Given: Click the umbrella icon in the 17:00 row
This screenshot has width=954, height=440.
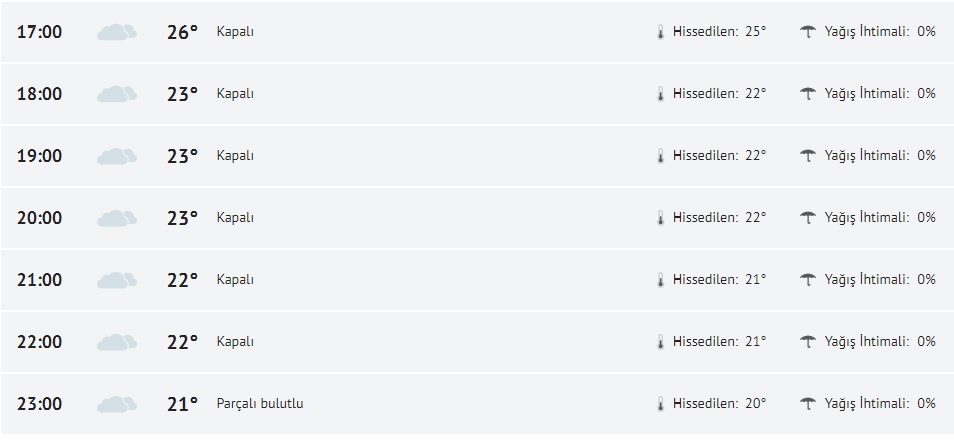Looking at the screenshot, I should (x=808, y=32).
